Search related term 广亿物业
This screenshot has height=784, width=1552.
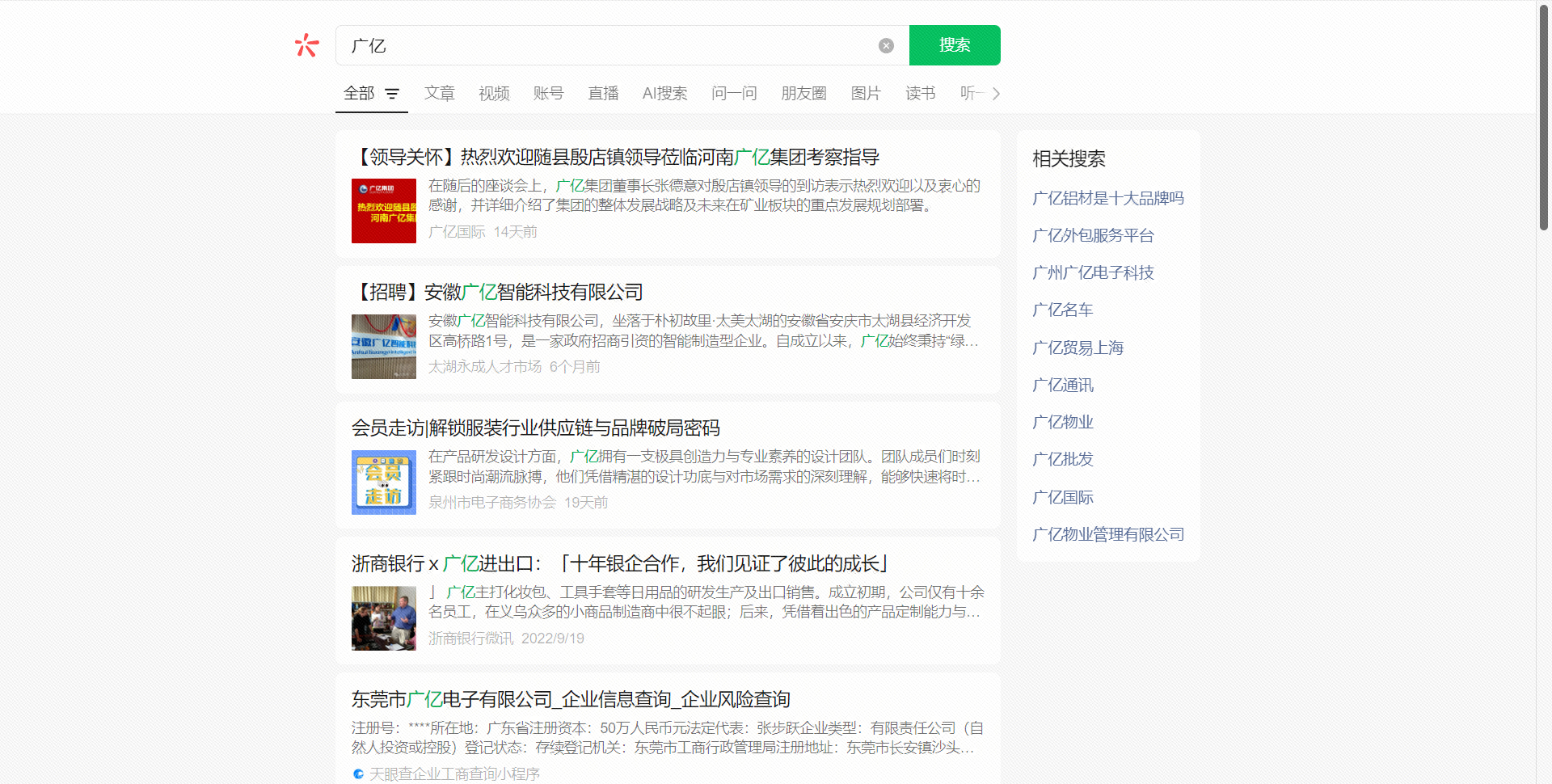click(x=1063, y=422)
